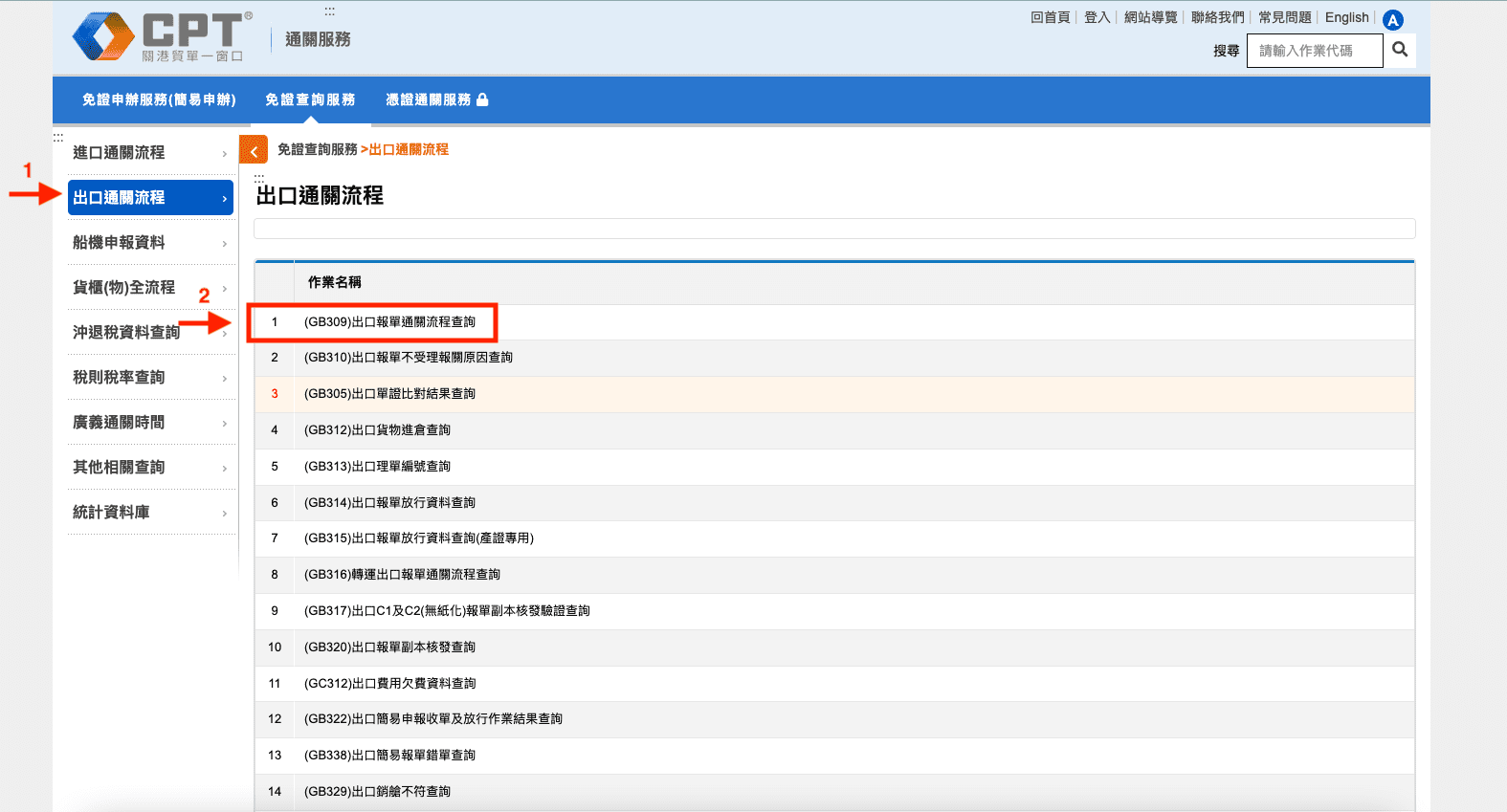Click the 搜尋 label beside the search field

[x=1226, y=51]
